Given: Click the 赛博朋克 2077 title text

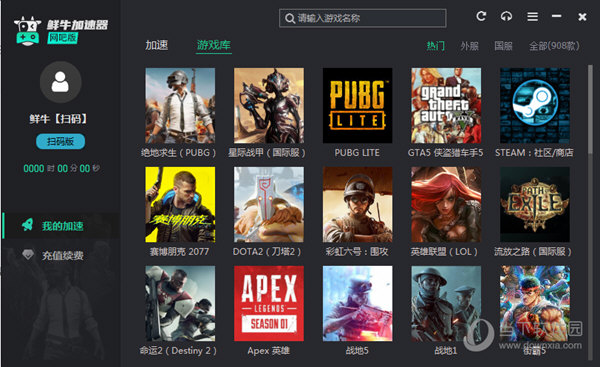Looking at the screenshot, I should pyautogui.click(x=179, y=251).
